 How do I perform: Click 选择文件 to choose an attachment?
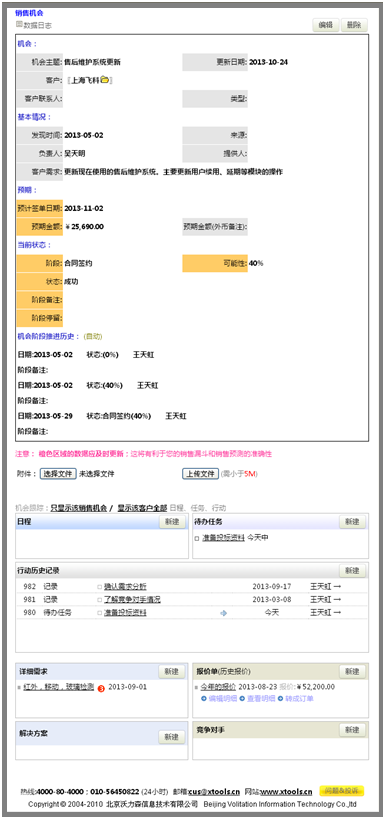pos(59,474)
